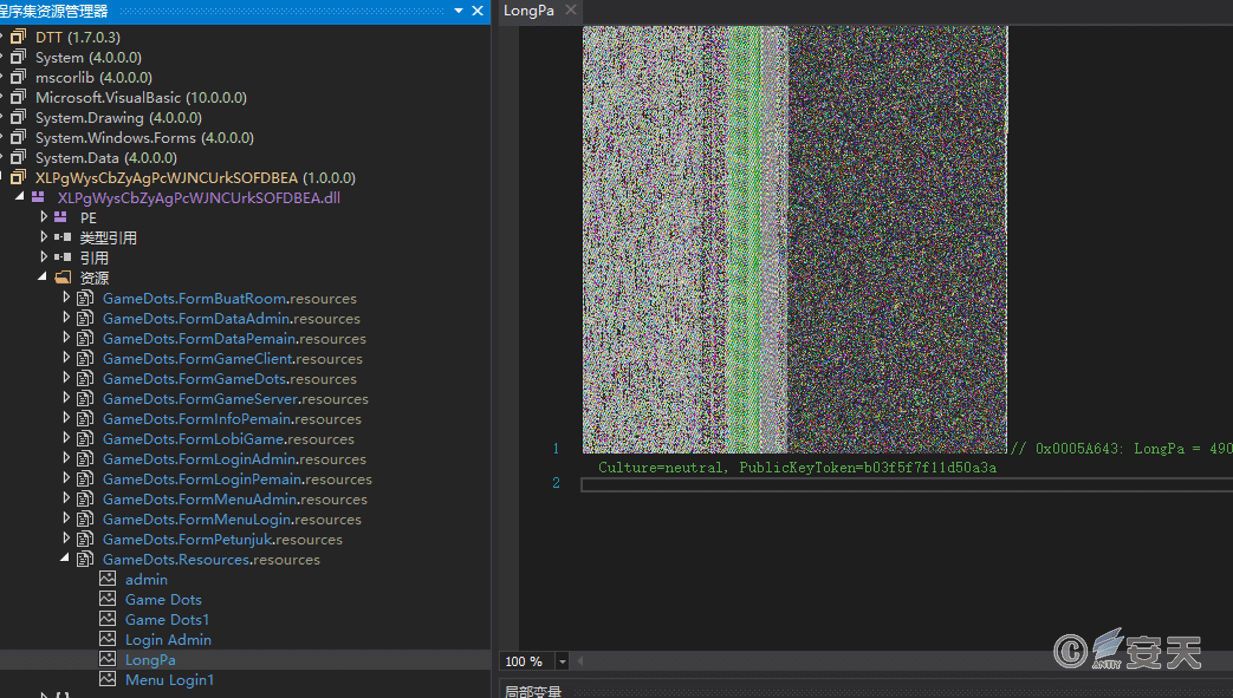Collapse the GameDots.Resources.resources node
This screenshot has height=698, width=1233.
[65, 558]
